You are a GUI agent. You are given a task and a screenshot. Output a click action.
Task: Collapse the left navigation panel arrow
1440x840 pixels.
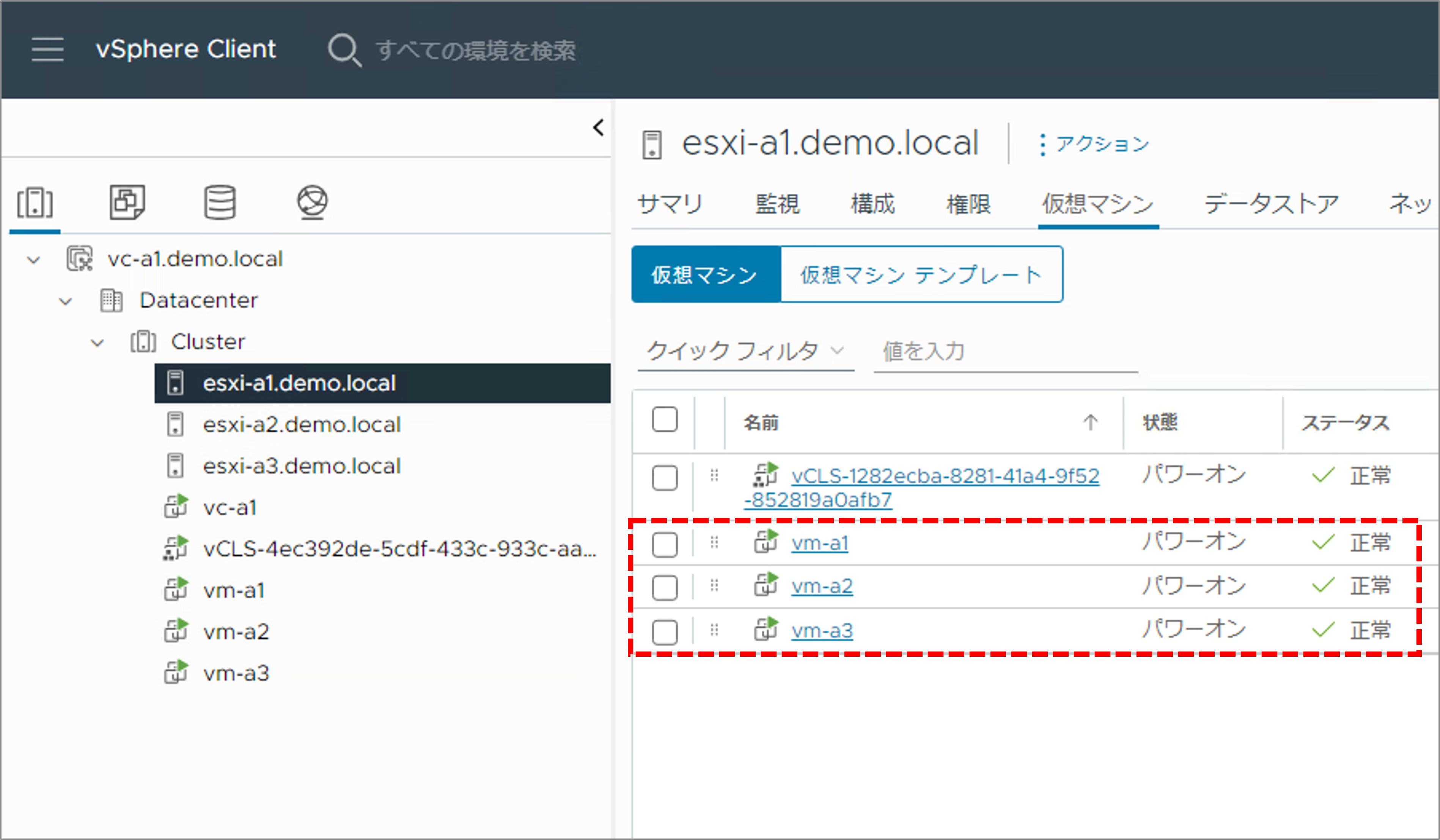click(x=598, y=127)
